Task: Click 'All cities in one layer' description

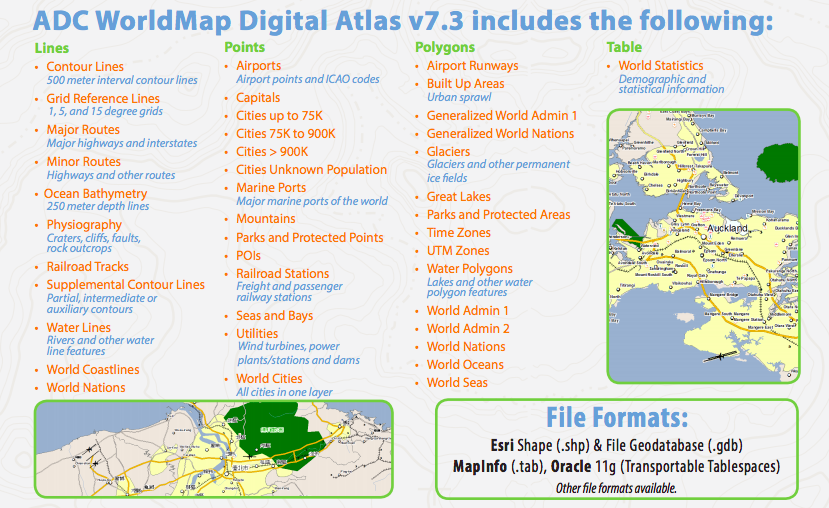Action: tap(284, 392)
